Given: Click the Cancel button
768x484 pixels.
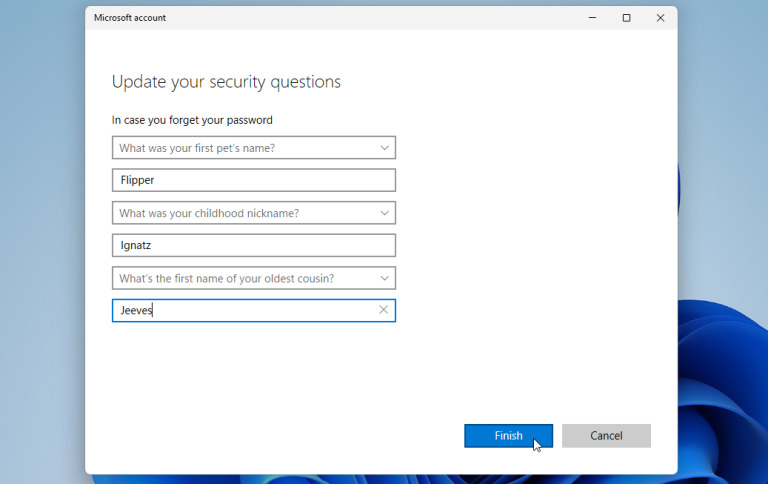Looking at the screenshot, I should coord(606,436).
